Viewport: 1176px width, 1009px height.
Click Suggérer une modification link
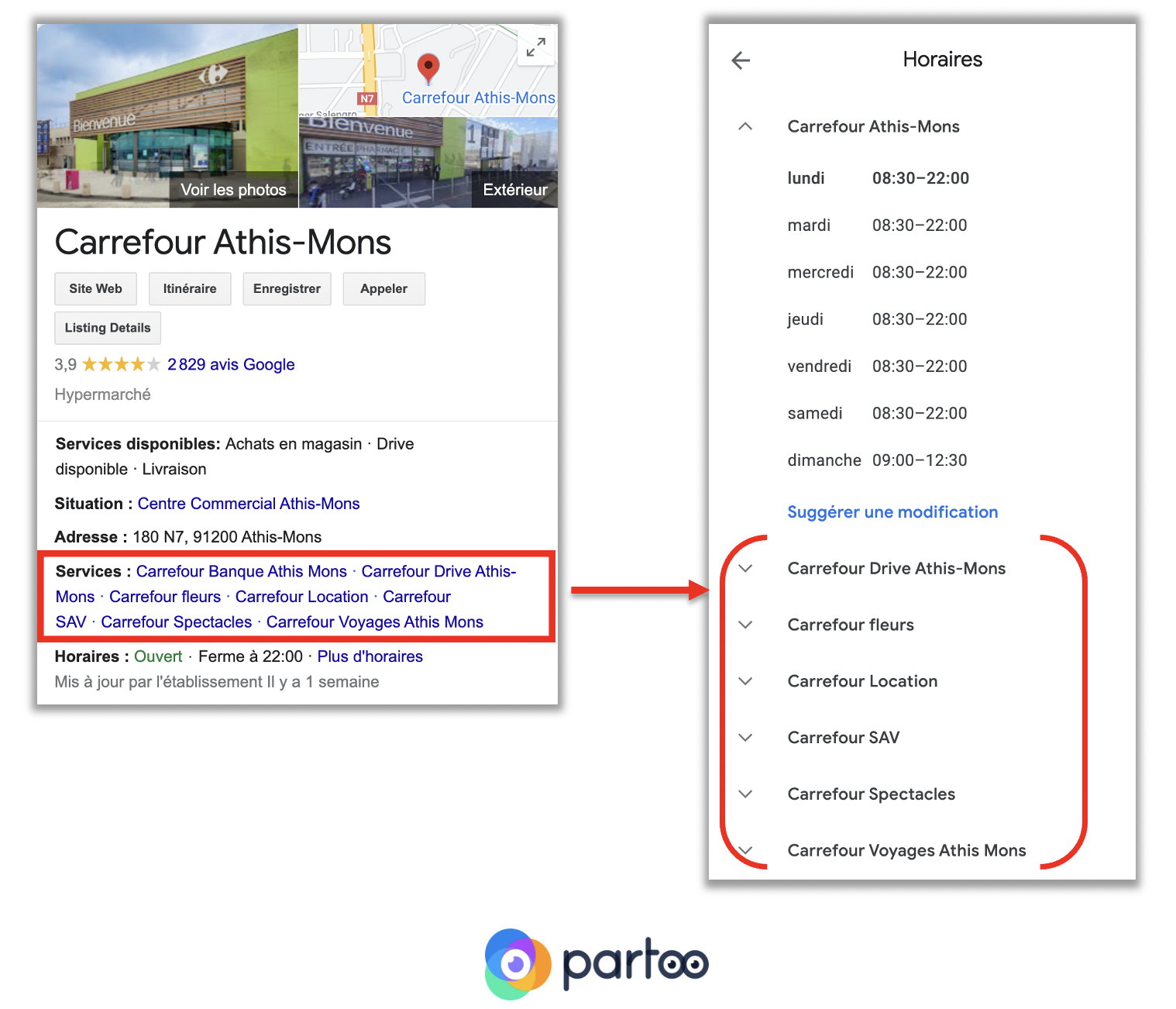click(x=892, y=512)
